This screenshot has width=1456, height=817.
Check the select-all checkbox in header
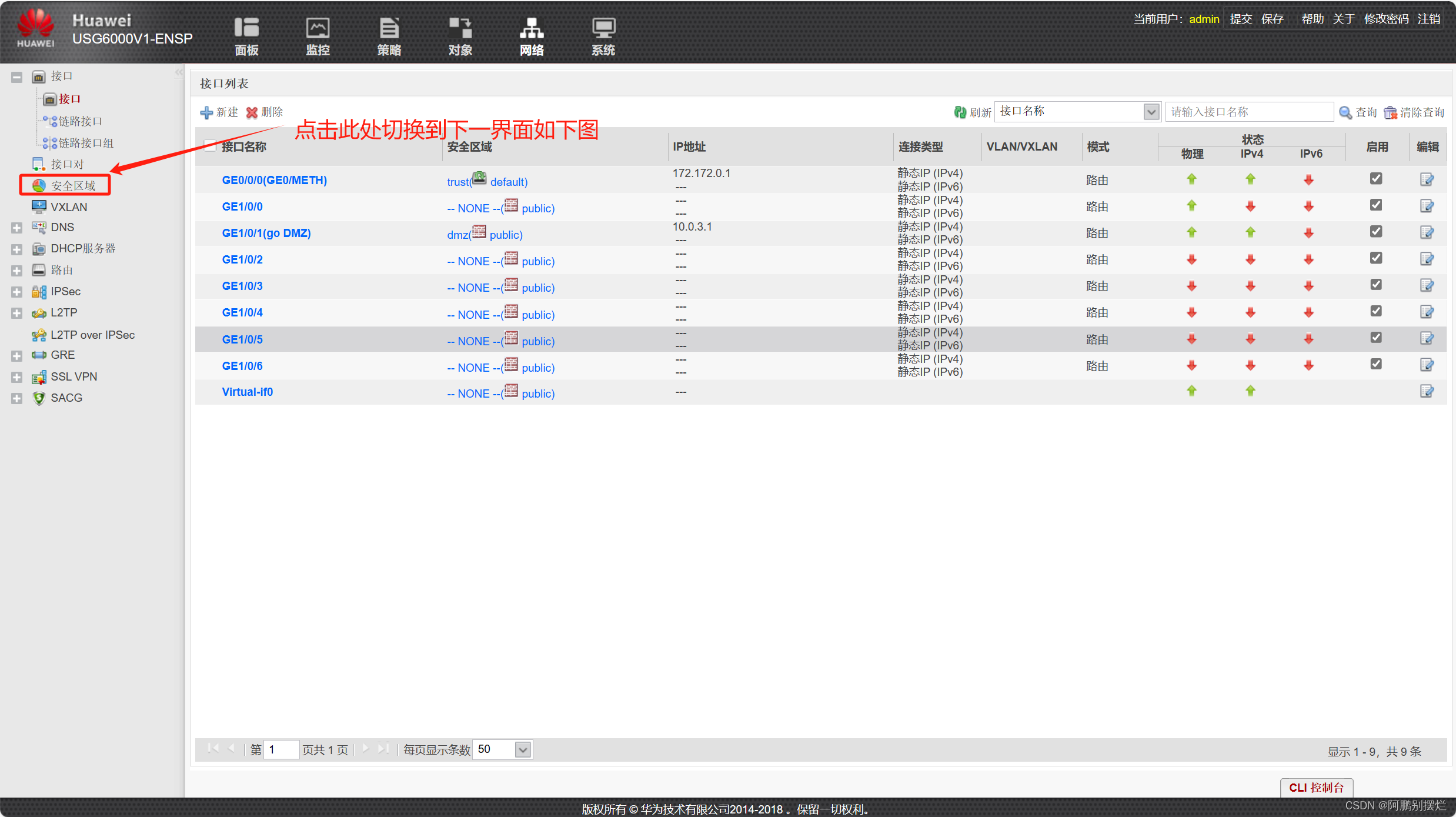(x=211, y=146)
